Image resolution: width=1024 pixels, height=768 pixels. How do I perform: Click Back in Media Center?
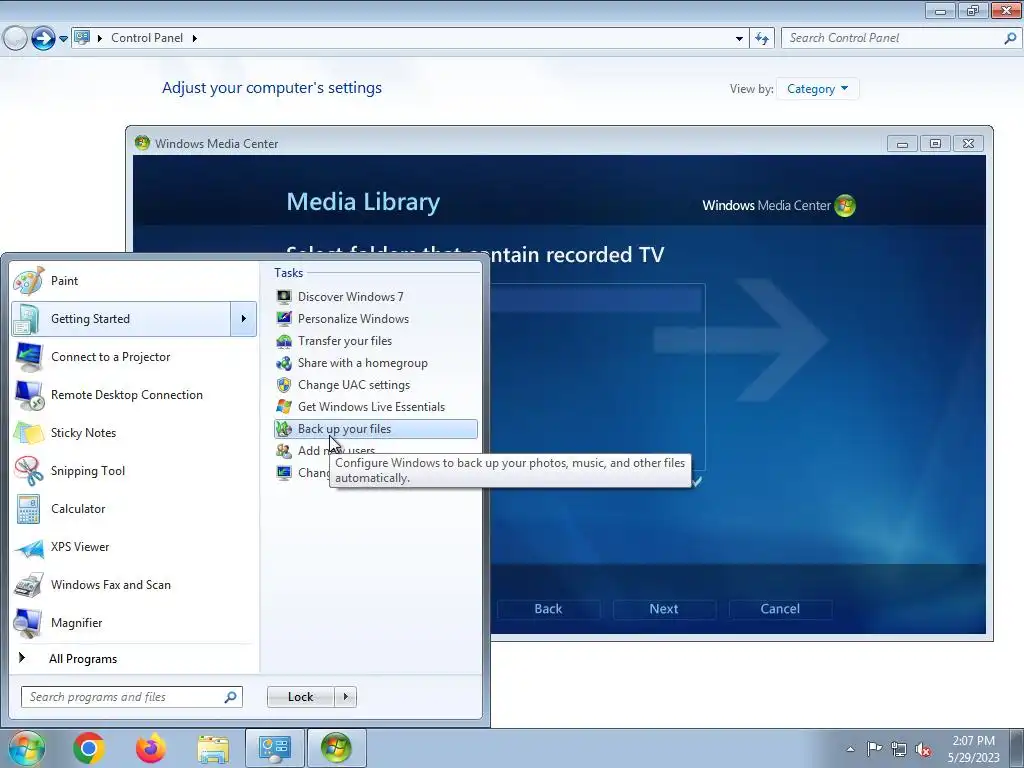[548, 609]
